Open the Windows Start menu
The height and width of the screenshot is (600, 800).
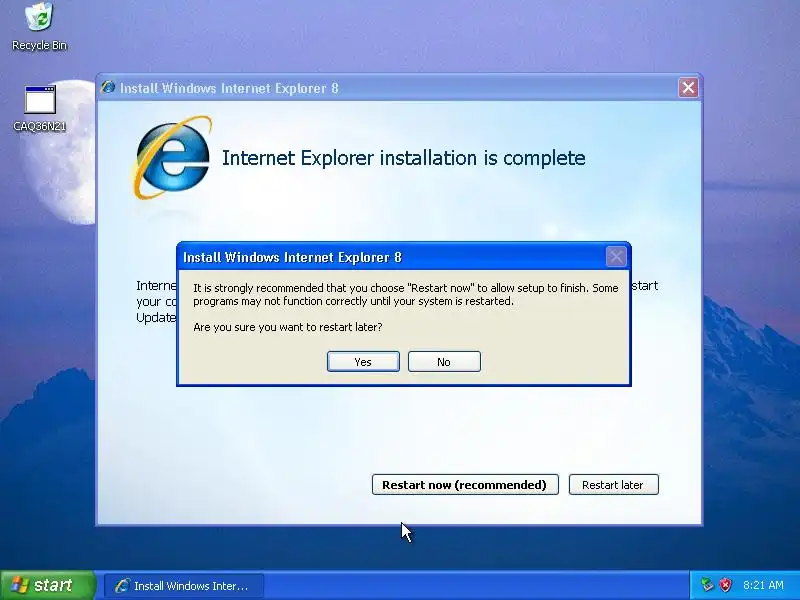47,585
